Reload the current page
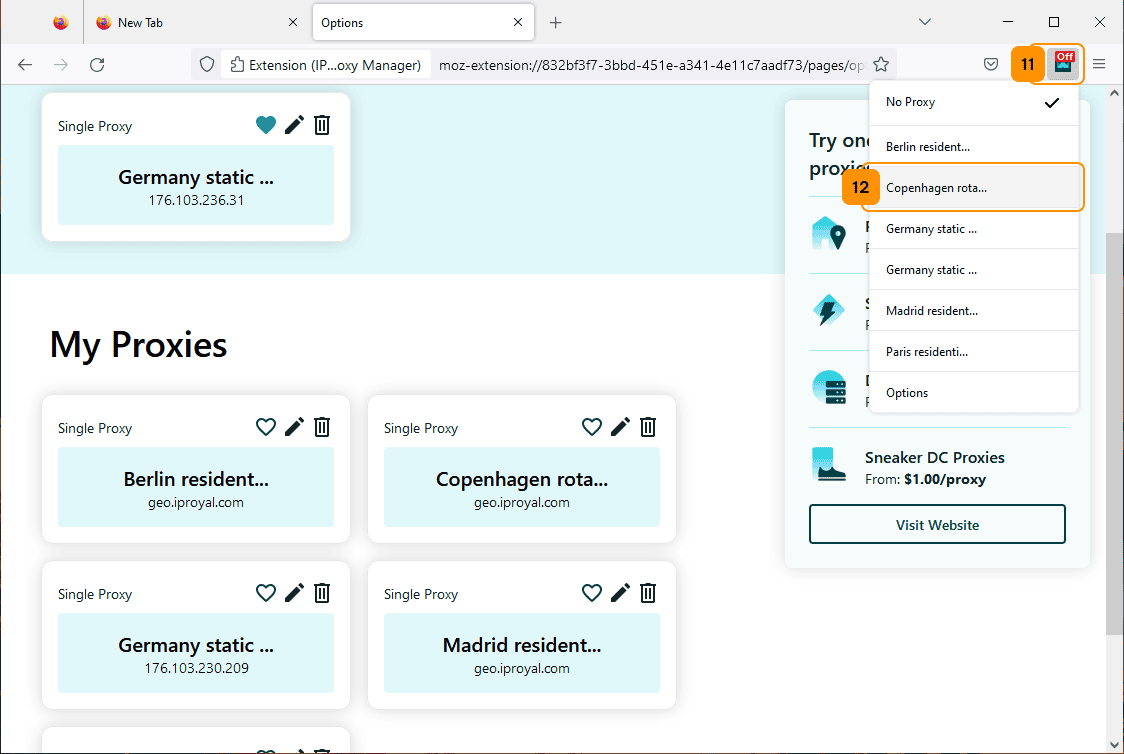Viewport: 1124px width, 754px height. tap(97, 65)
